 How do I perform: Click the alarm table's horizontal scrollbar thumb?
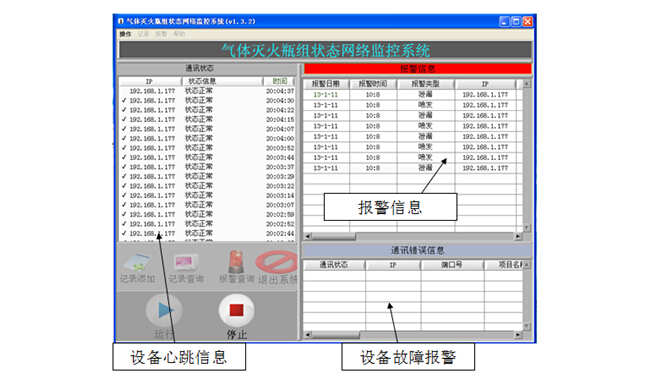(333, 236)
